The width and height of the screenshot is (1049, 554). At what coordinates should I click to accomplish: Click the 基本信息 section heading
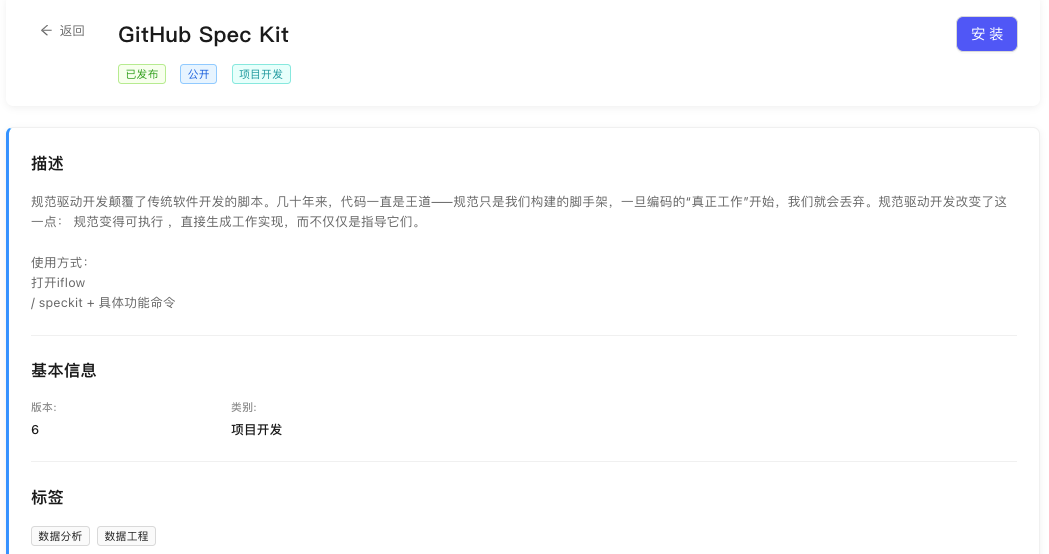coord(64,371)
